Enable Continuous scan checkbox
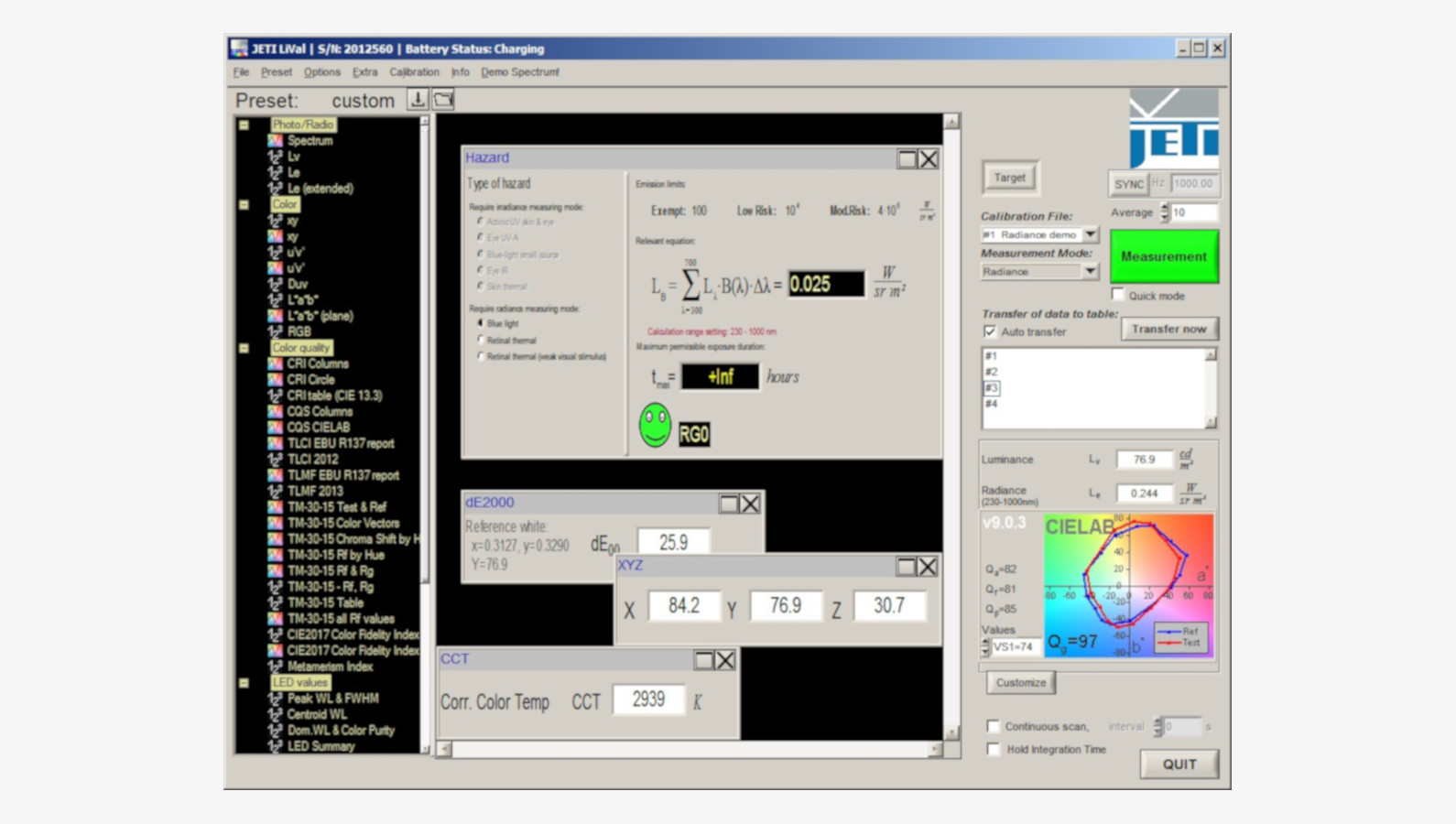Image resolution: width=1456 pixels, height=824 pixels. coord(993,726)
